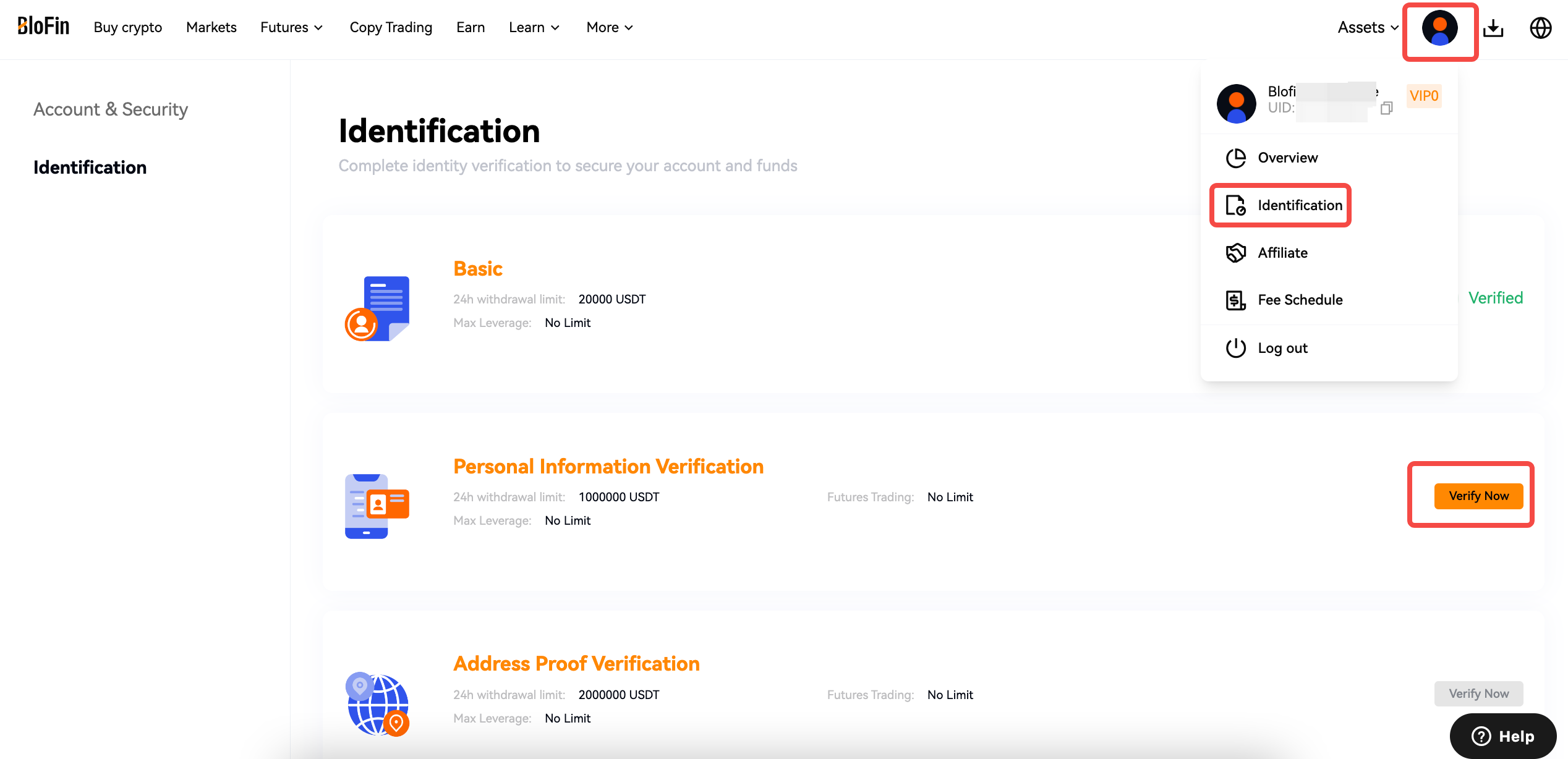Open the language globe icon

tap(1540, 28)
